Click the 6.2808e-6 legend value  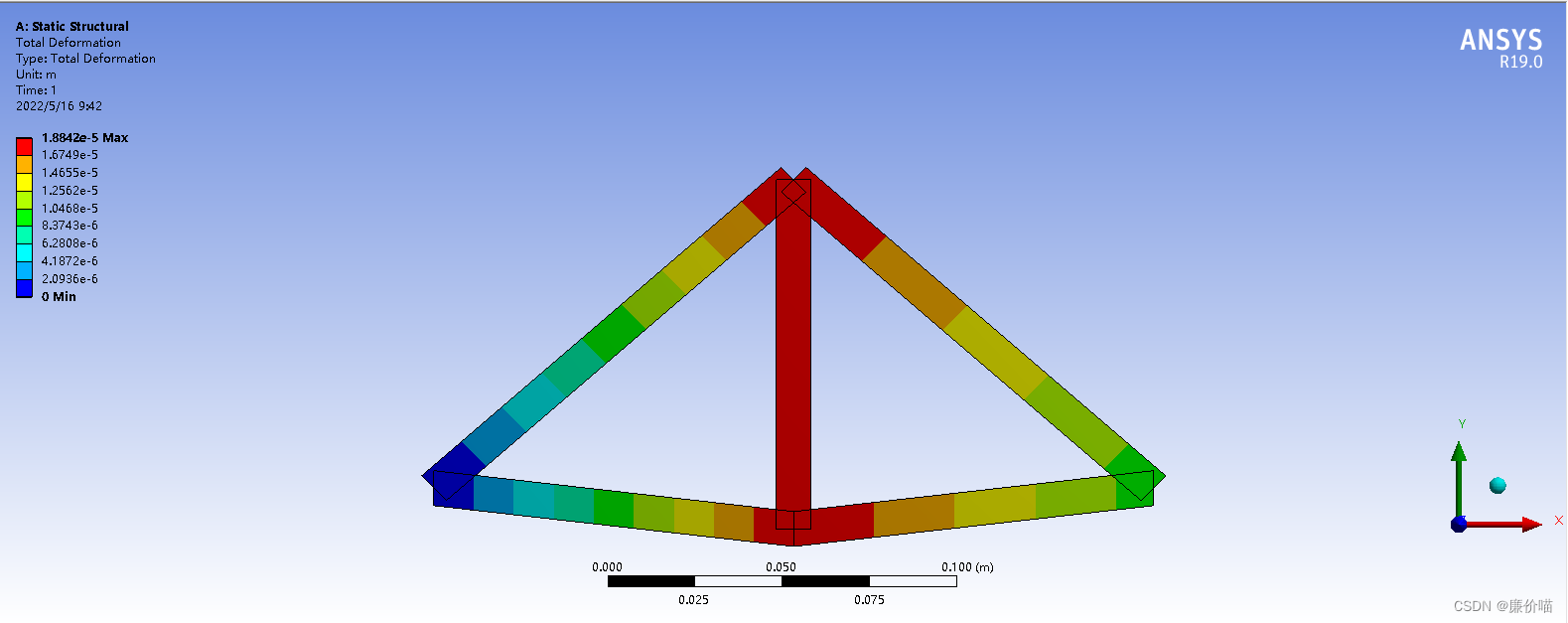70,243
